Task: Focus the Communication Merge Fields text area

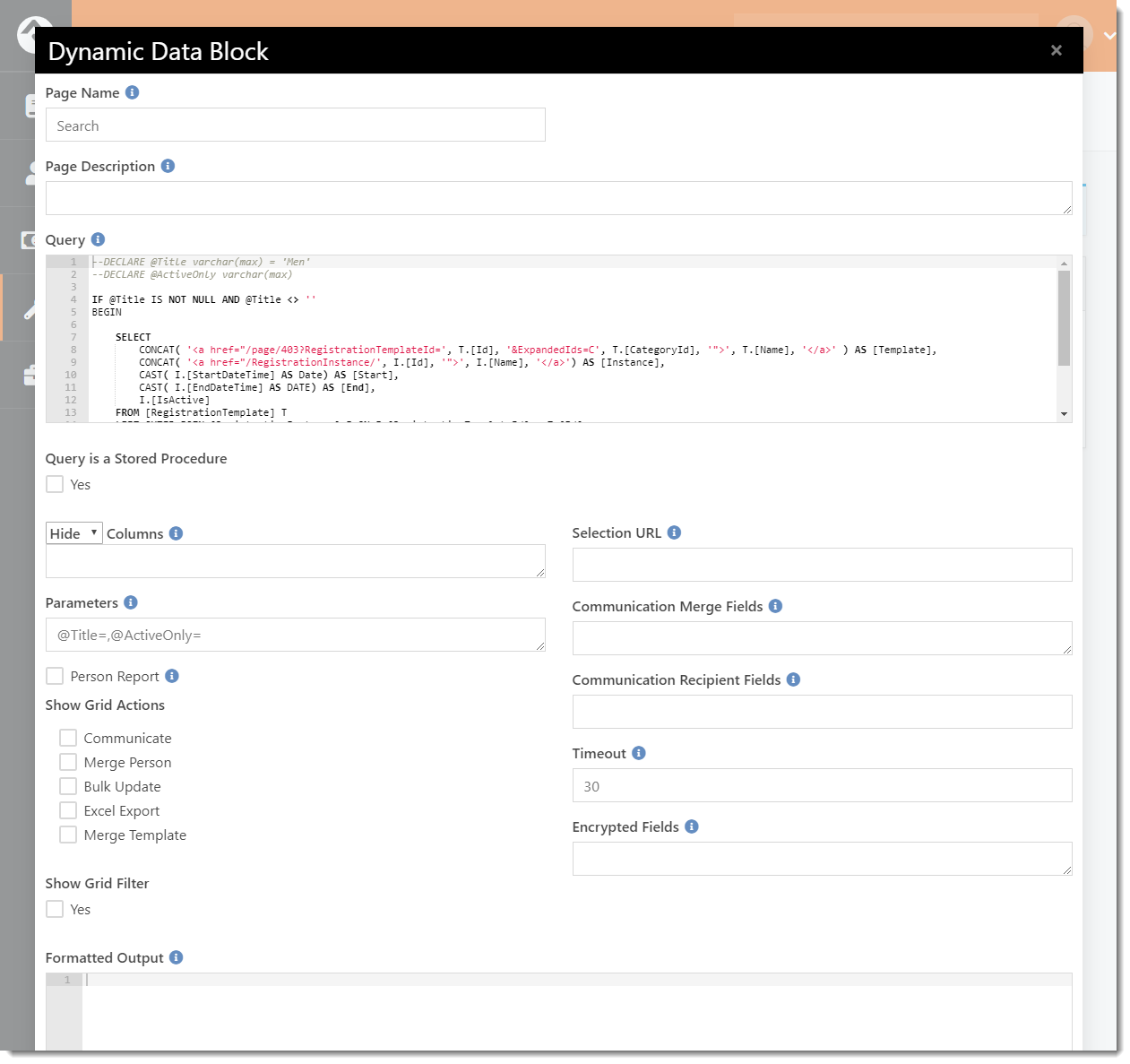Action: click(x=823, y=638)
